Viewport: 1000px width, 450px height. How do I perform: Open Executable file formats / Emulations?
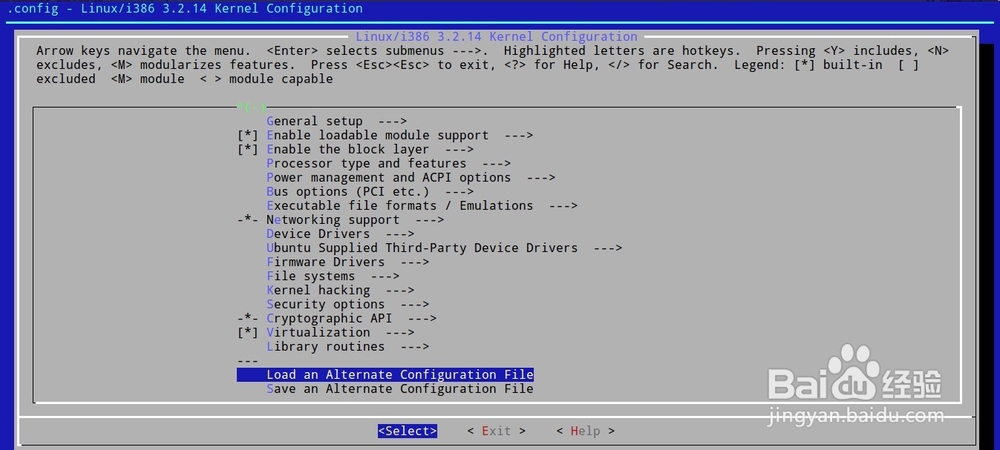422,205
